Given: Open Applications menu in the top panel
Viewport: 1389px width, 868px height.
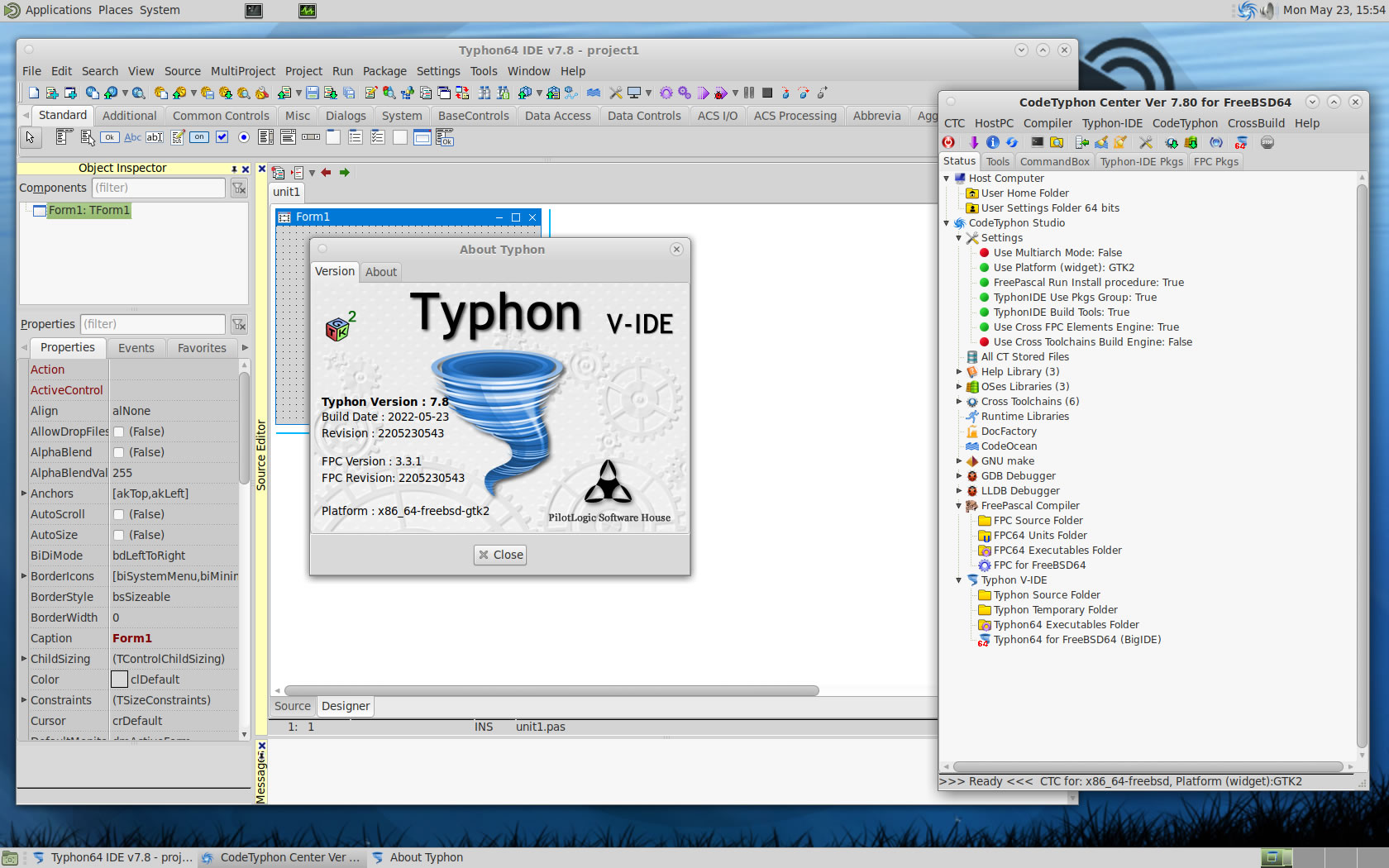Looking at the screenshot, I should tap(58, 10).
